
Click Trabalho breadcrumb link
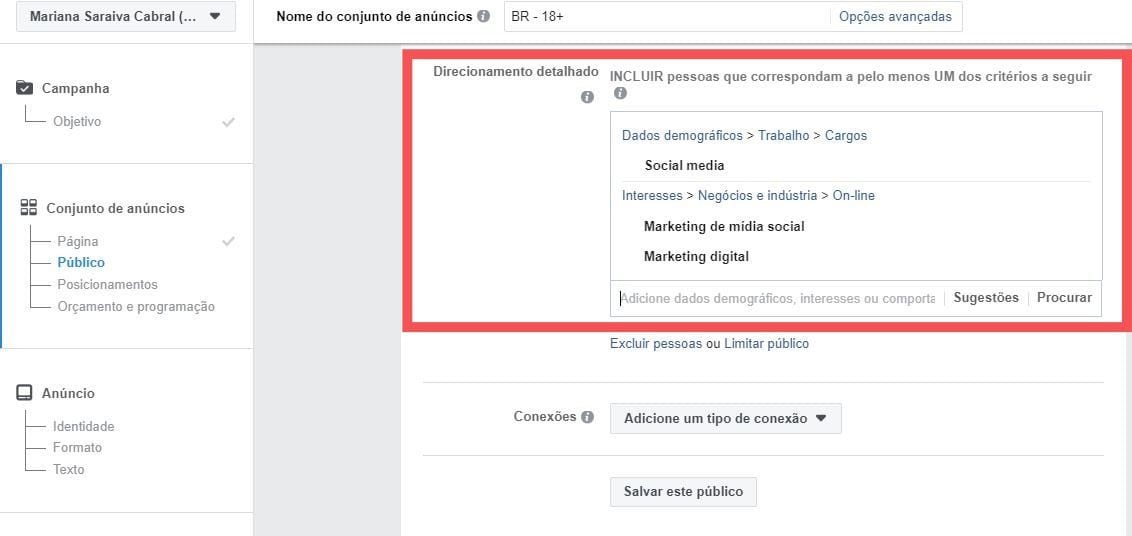pos(783,135)
